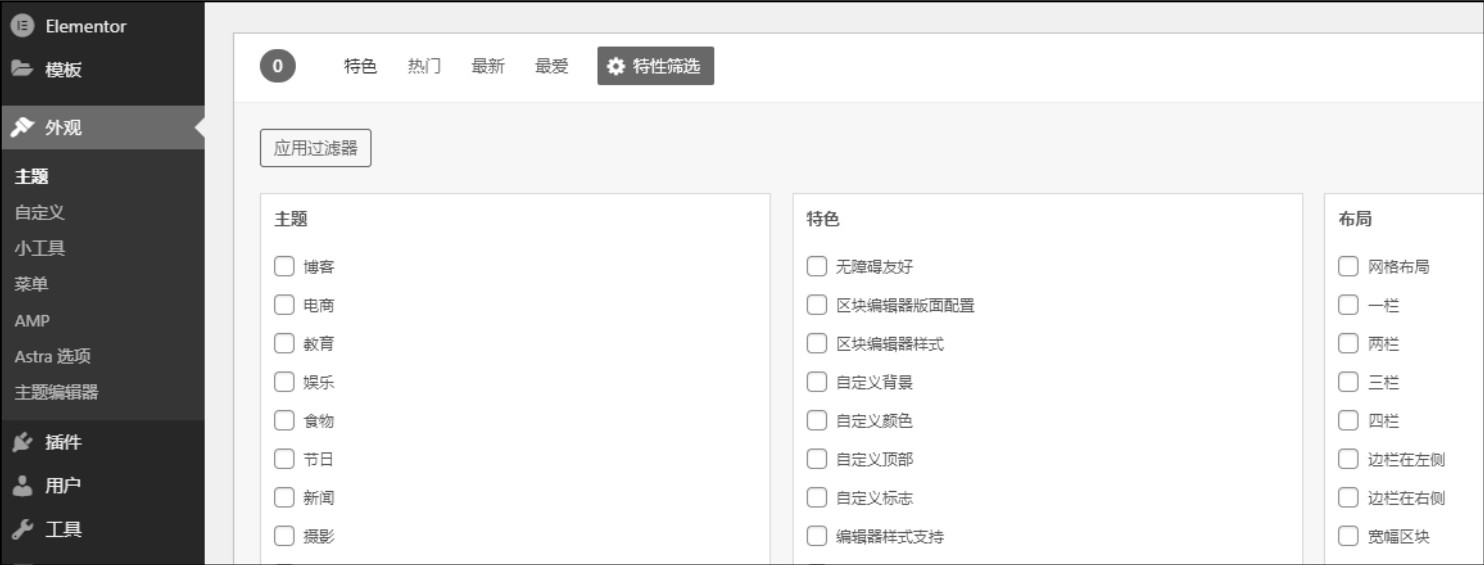Screen dimensions: 1484x565
Task: Switch to the 热门 tab
Action: tap(424, 67)
